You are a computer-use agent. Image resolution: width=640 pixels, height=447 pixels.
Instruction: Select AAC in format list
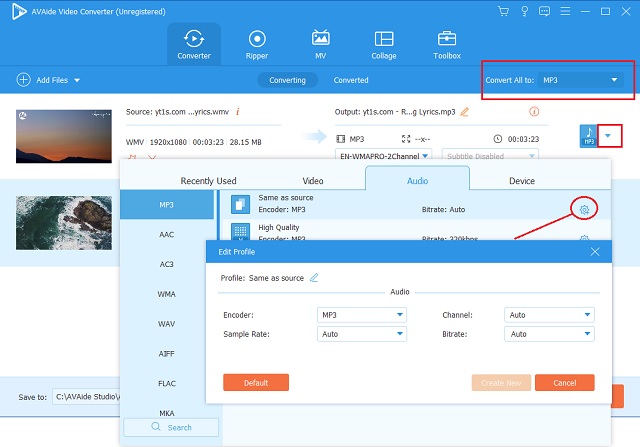tap(167, 234)
